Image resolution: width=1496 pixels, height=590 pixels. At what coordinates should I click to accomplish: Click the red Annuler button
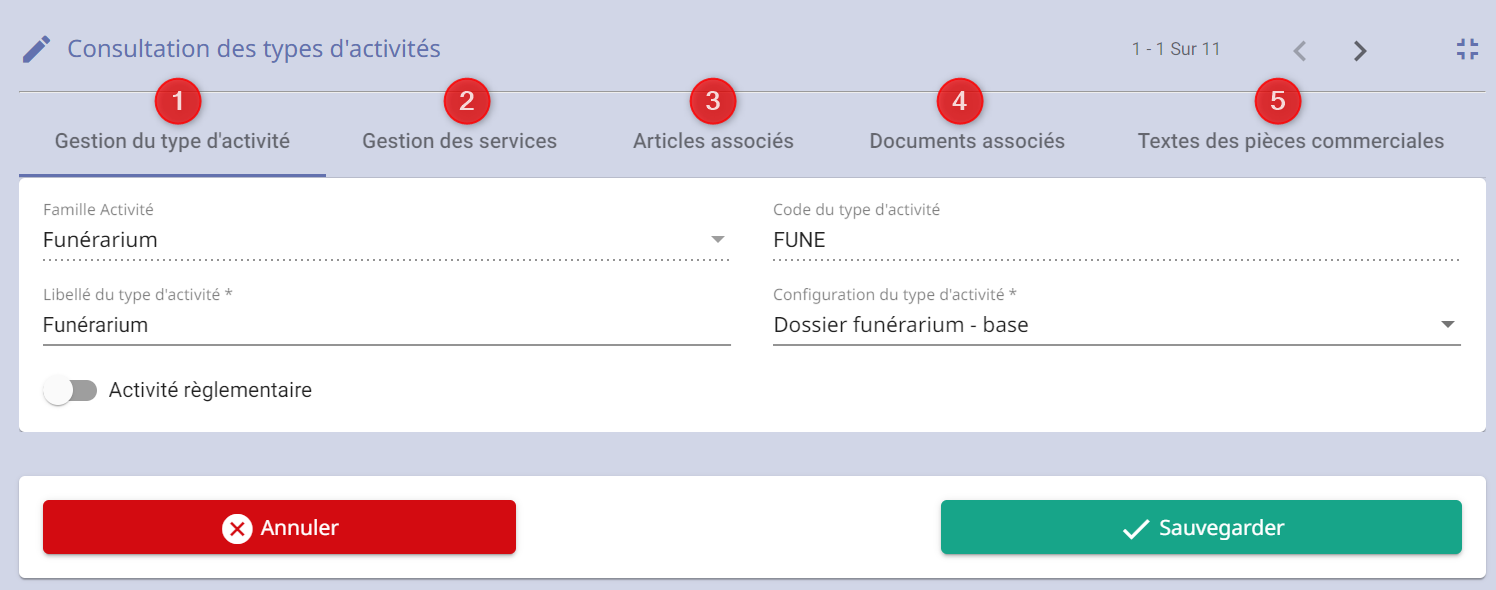pos(279,527)
